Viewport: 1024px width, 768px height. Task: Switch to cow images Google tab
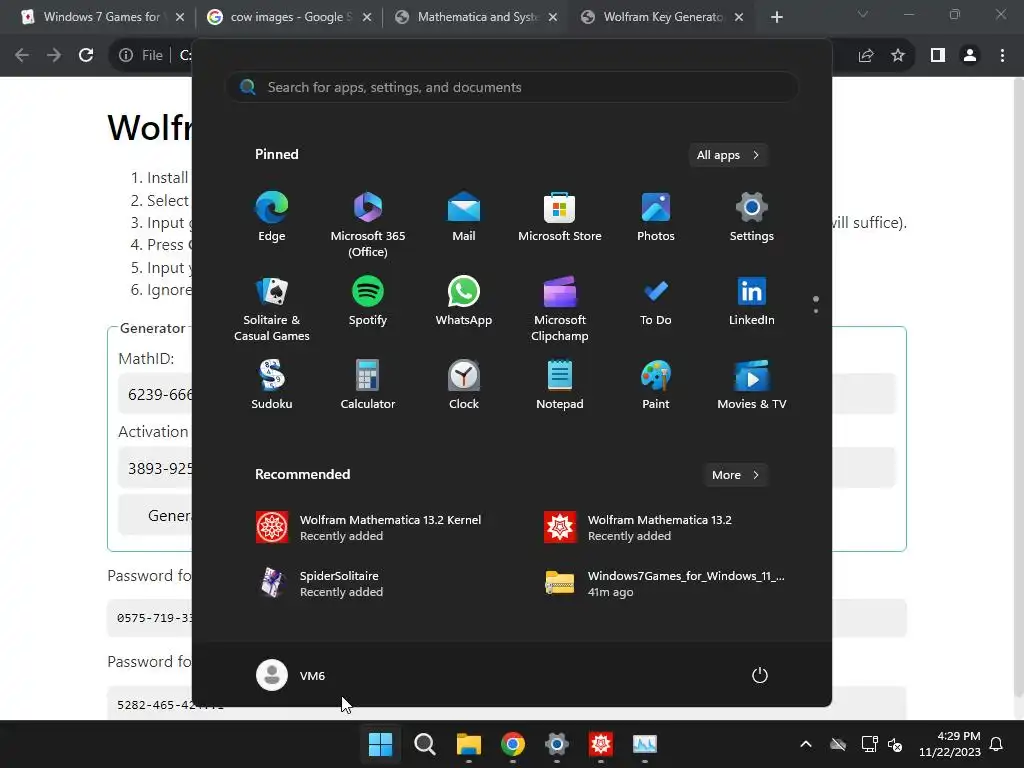pyautogui.click(x=290, y=17)
